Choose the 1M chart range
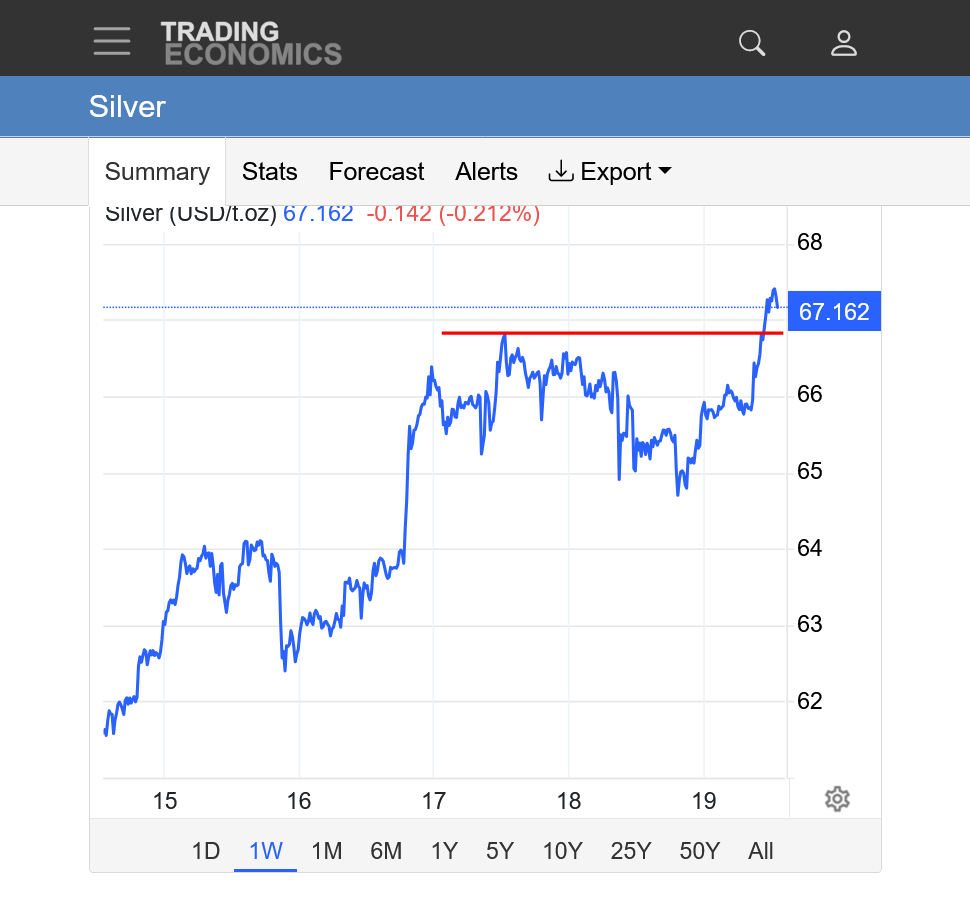The width and height of the screenshot is (970, 901). (326, 851)
